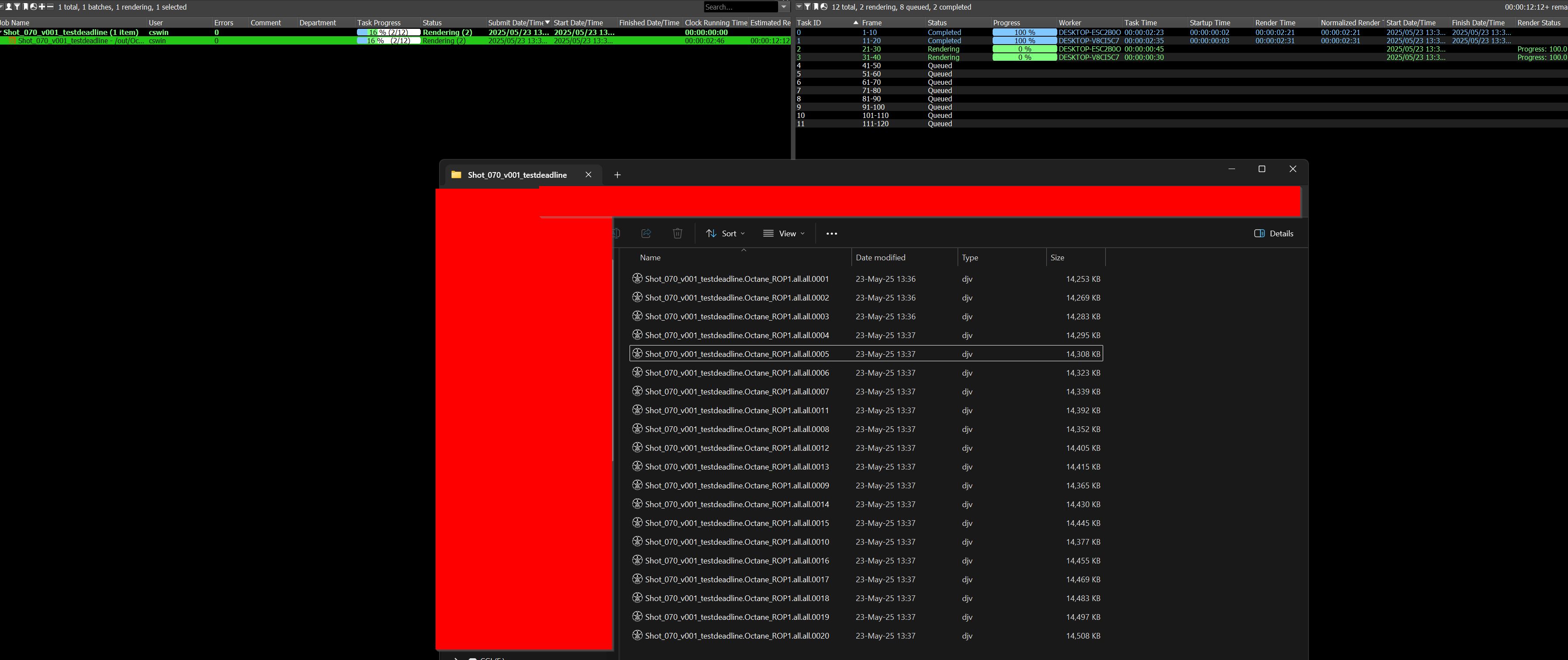This screenshot has width=1568, height=660.
Task: Click the filter funnel icon in tasks panel
Action: tap(808, 7)
